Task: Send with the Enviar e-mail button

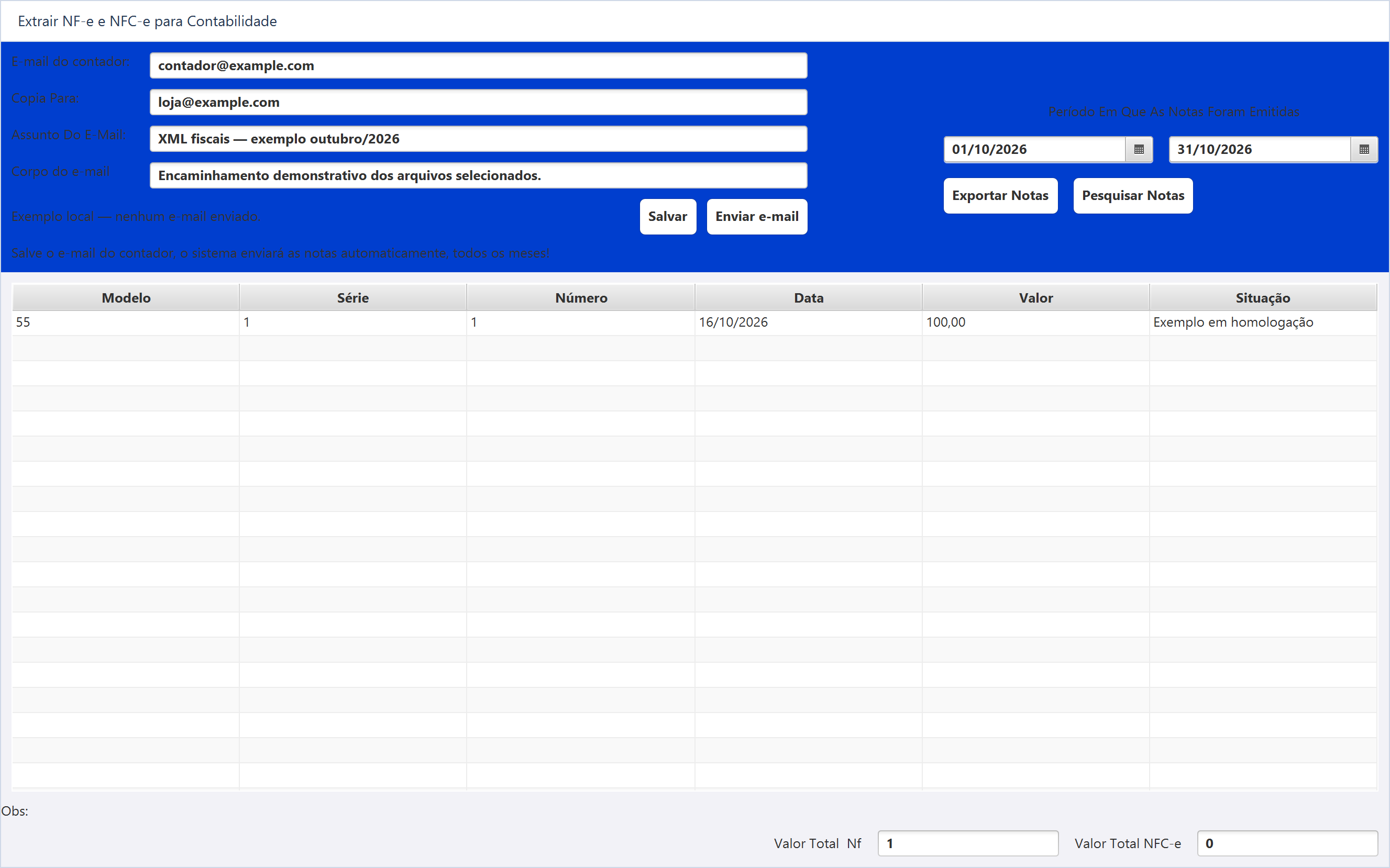Action: 757,216
